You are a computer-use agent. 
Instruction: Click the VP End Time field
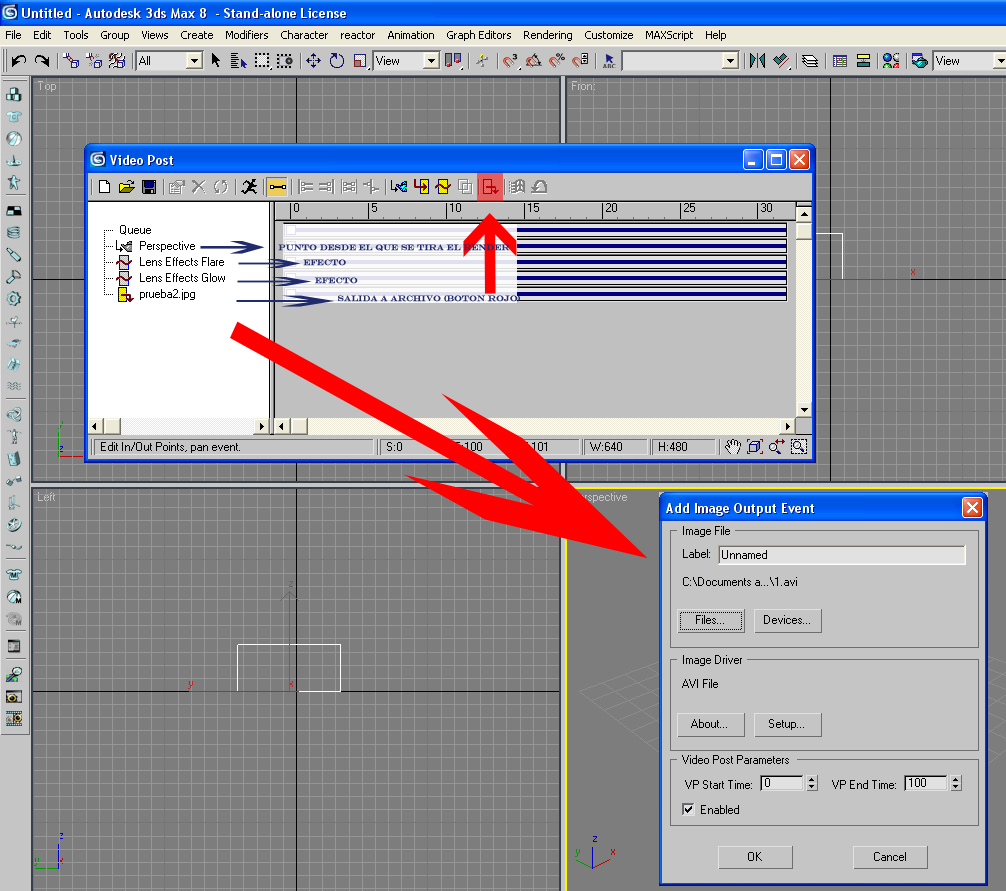926,783
